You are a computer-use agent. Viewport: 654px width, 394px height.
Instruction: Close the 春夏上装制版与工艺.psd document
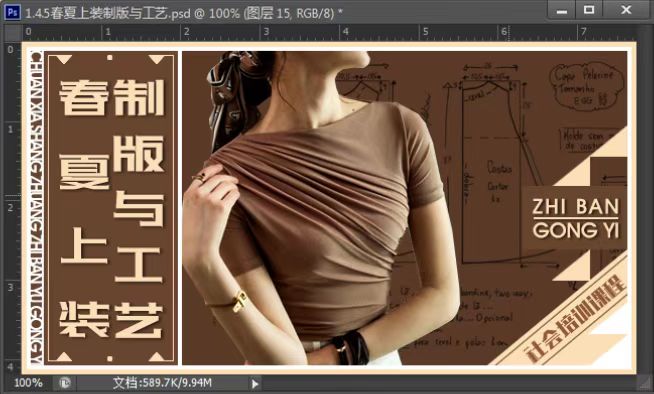(626, 10)
